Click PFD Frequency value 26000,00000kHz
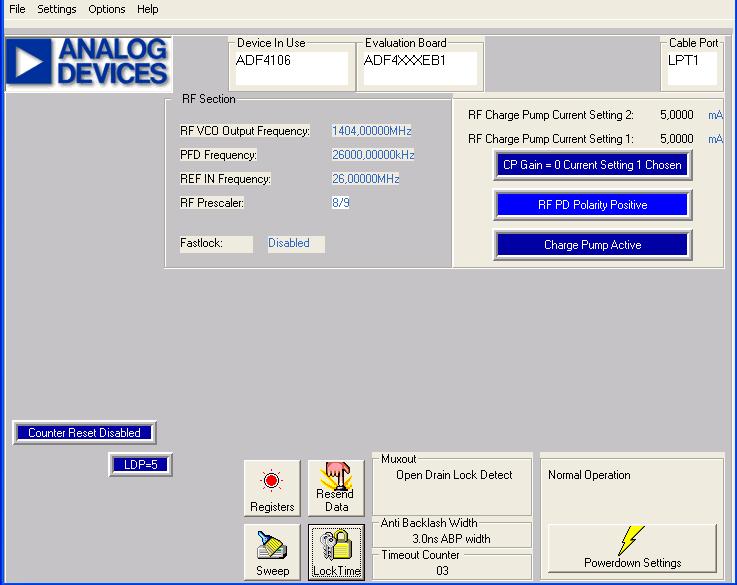This screenshot has height=585, width=737. coord(373,155)
